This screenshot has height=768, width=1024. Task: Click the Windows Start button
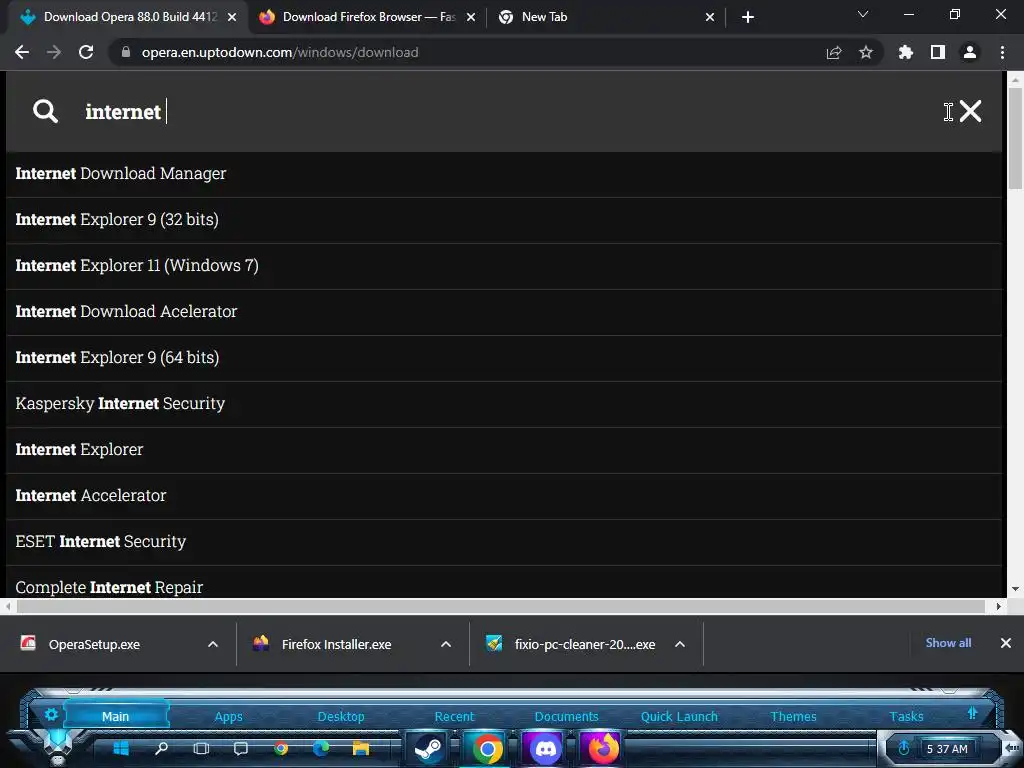121,748
